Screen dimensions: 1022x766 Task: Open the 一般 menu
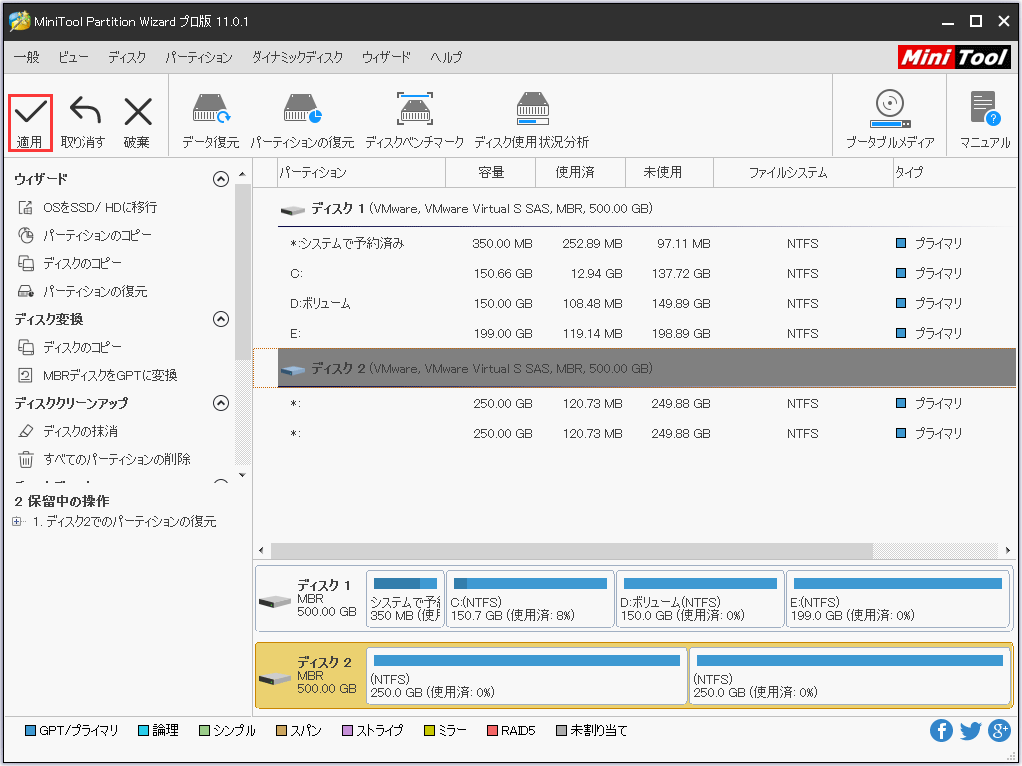point(27,57)
